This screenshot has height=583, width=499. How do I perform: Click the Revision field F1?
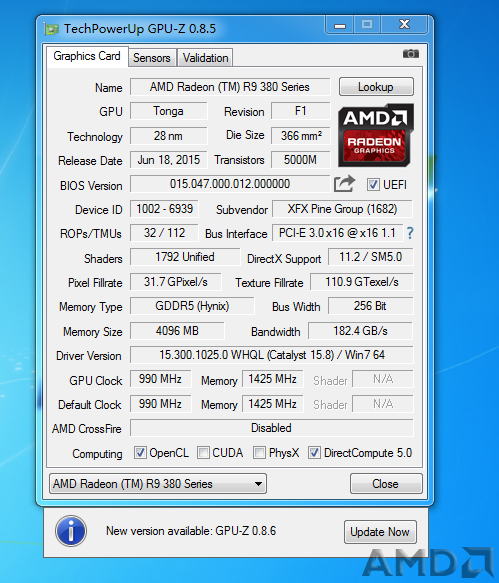click(300, 111)
